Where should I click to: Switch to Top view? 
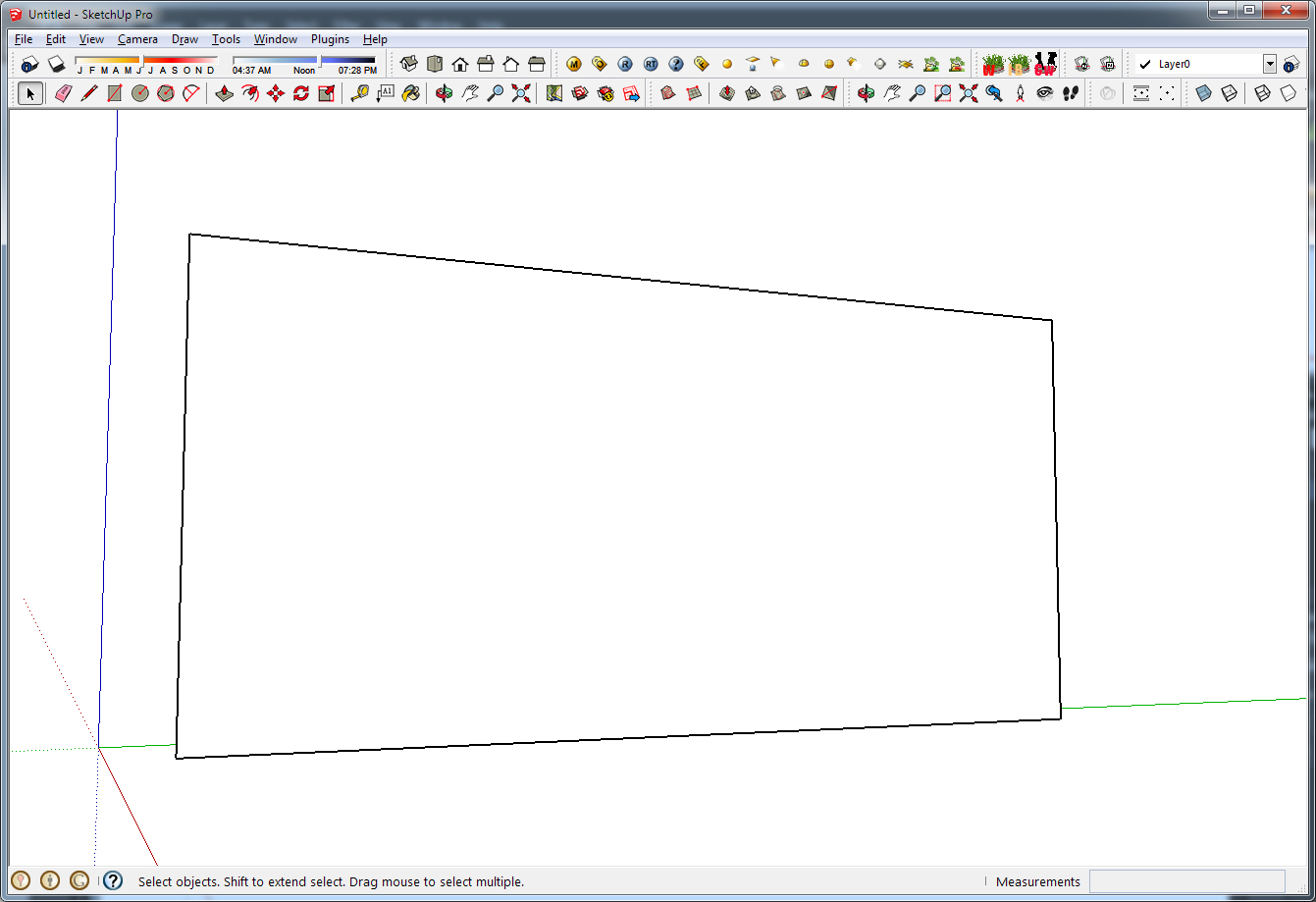pos(435,64)
